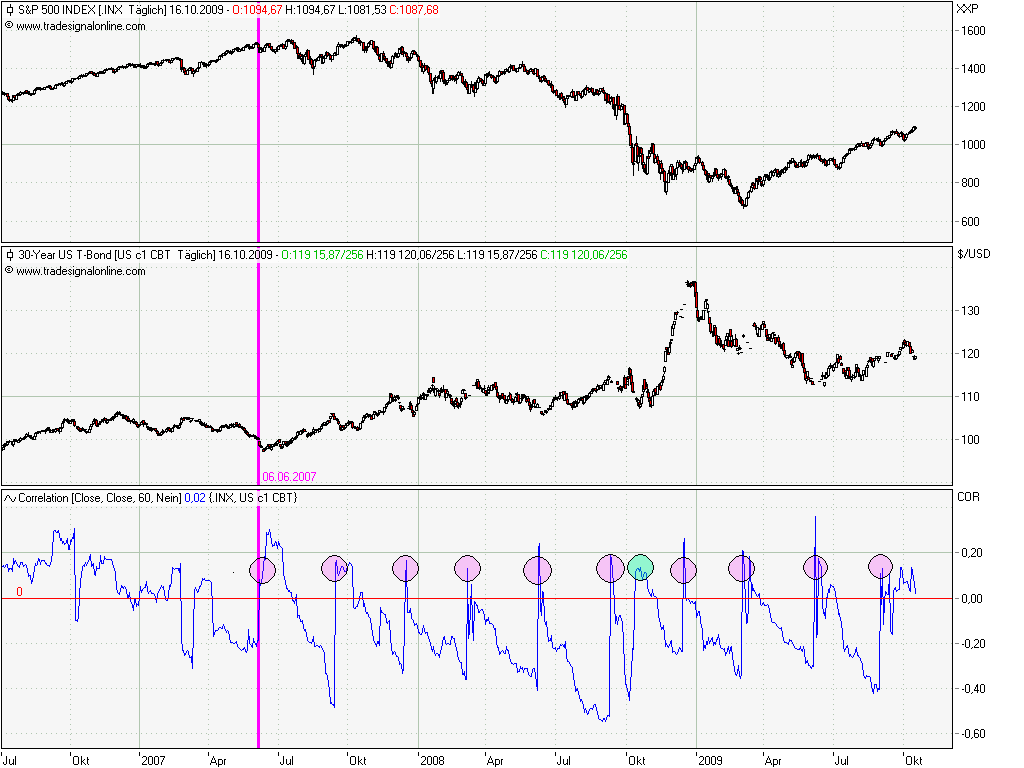Viewport: 1024px width, 768px height.
Task: Click the -0,40 correlation axis label
Action: [971, 689]
